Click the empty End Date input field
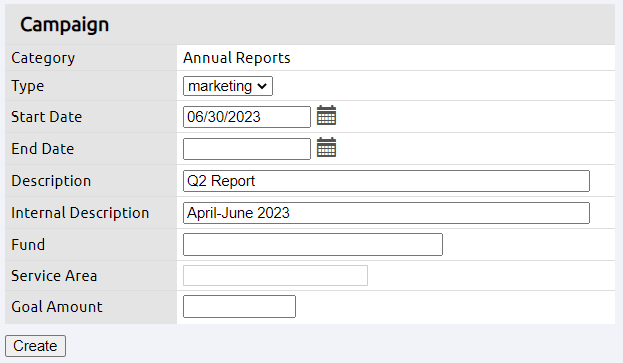The width and height of the screenshot is (623, 363). pos(247,149)
